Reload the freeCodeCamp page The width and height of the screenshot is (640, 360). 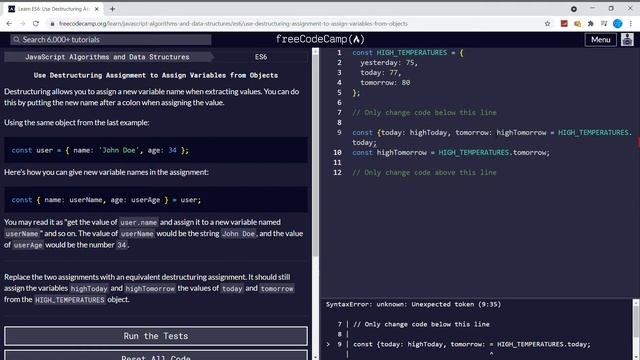point(36,24)
